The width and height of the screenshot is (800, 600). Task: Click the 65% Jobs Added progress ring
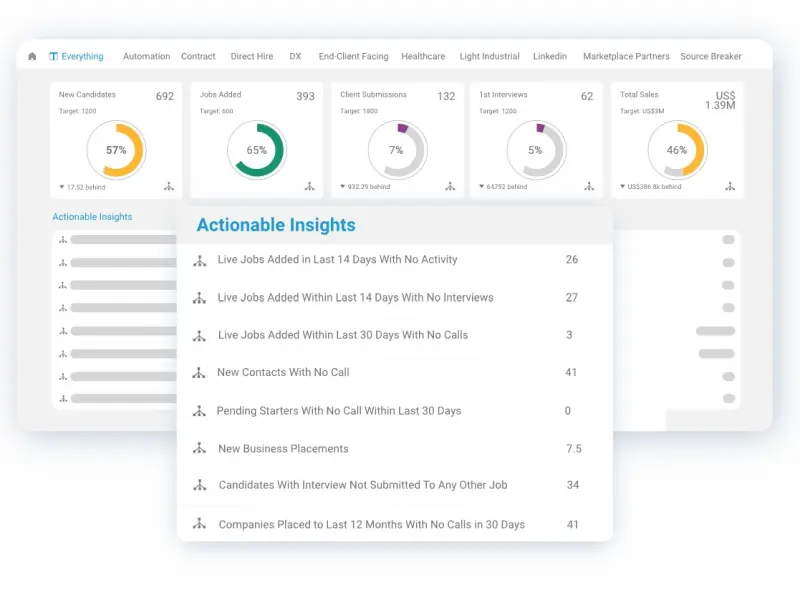point(256,150)
